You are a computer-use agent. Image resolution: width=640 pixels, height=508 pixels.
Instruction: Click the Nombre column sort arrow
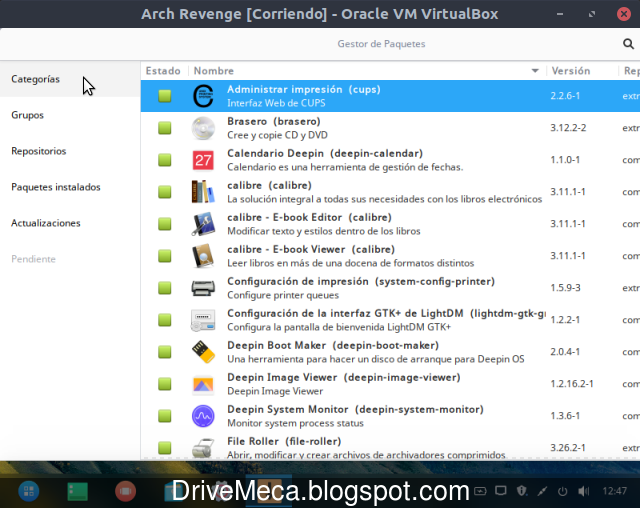(x=535, y=71)
